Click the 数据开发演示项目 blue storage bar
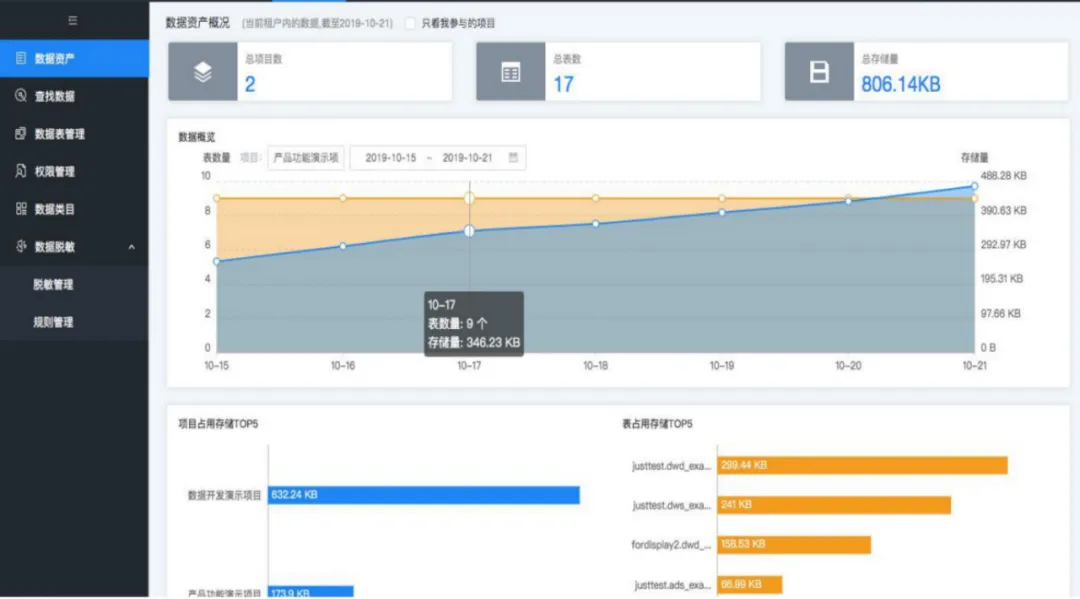 pos(424,495)
